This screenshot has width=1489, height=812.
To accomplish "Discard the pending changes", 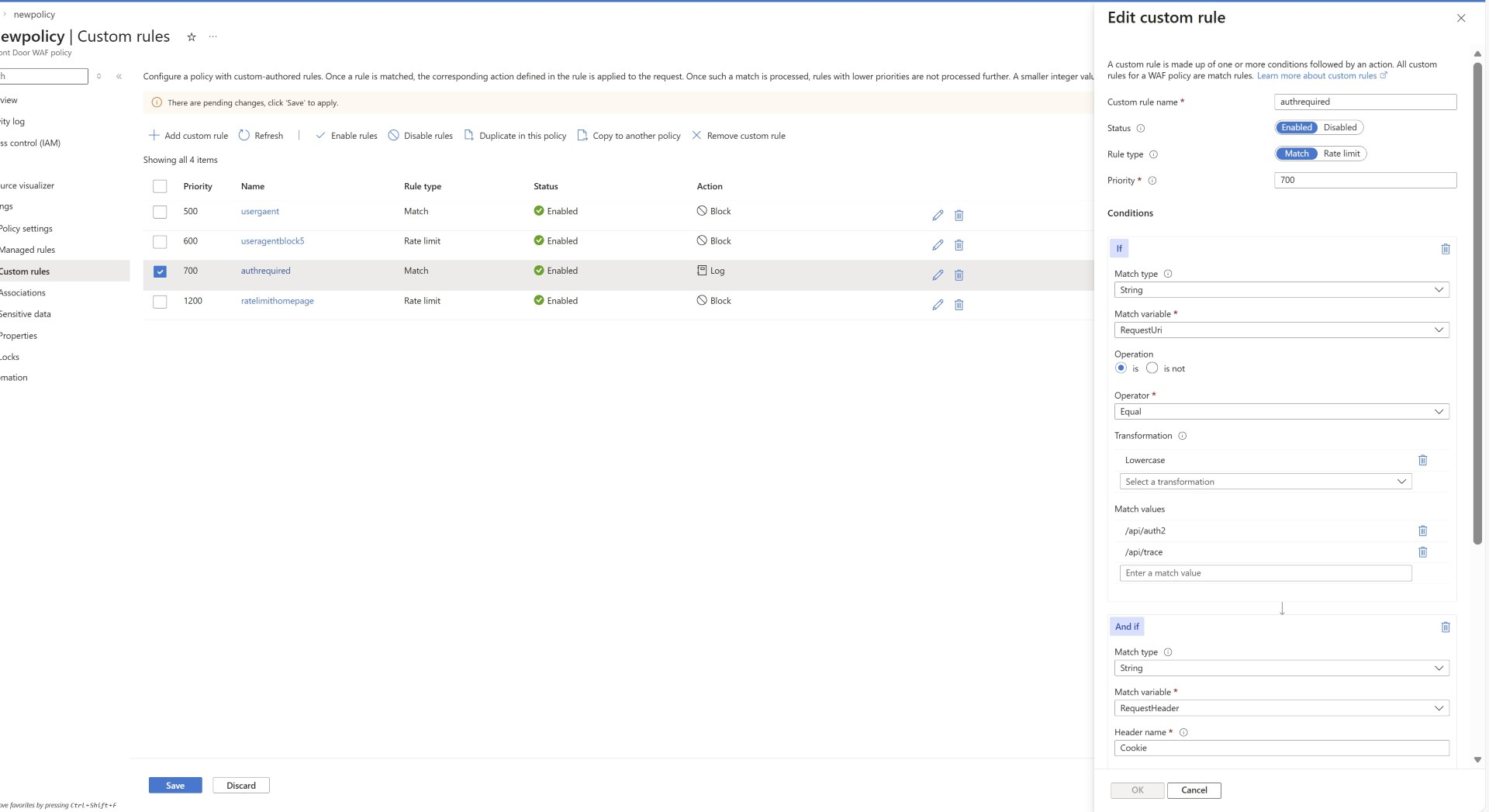I will coord(241,786).
